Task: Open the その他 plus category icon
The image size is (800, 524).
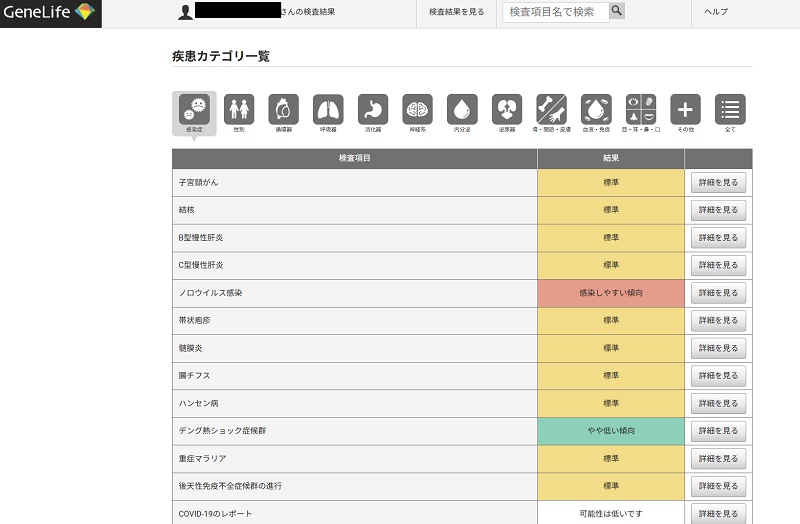Action: point(685,110)
